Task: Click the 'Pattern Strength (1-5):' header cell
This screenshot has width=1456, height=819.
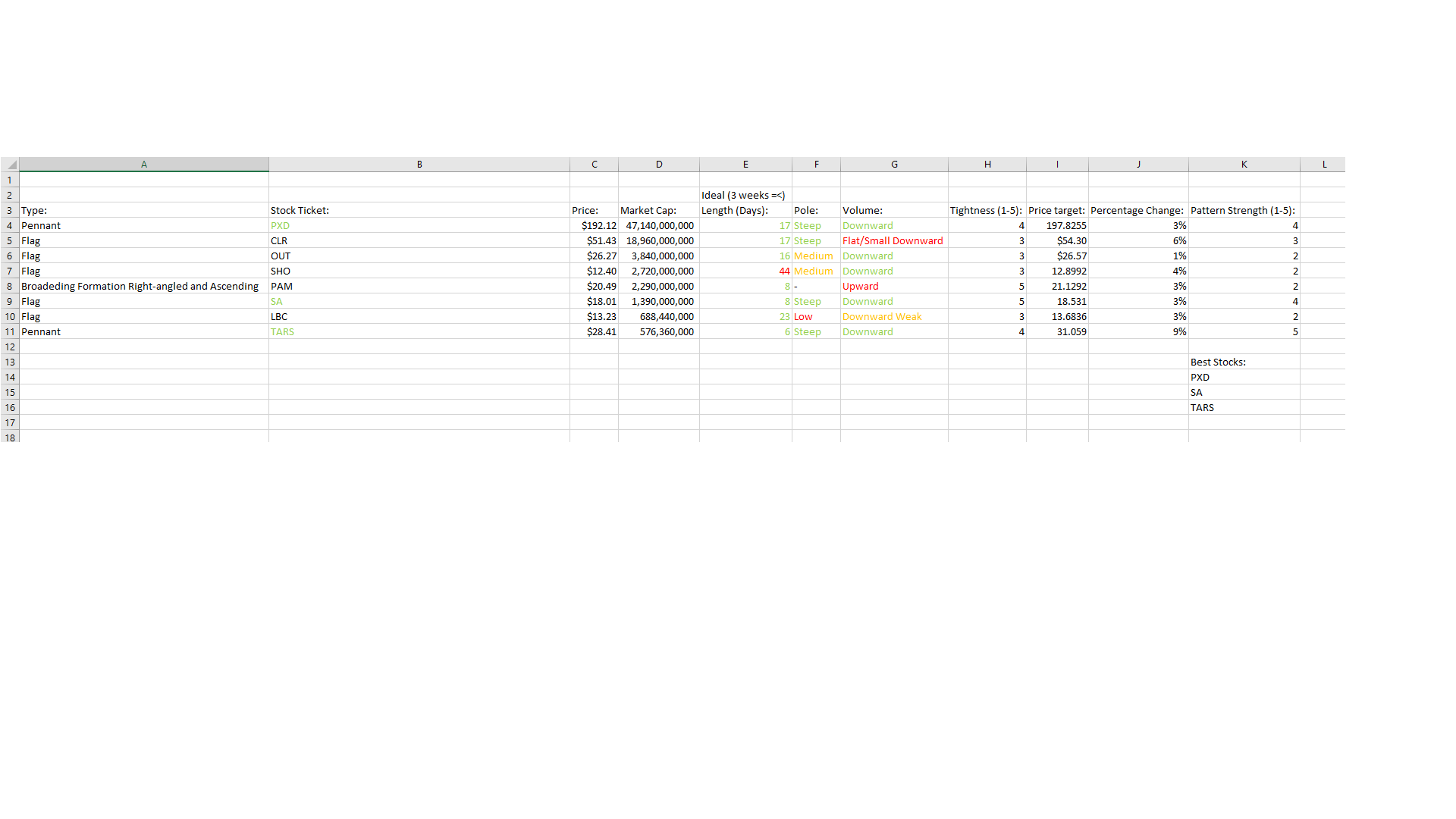Action: (1244, 211)
